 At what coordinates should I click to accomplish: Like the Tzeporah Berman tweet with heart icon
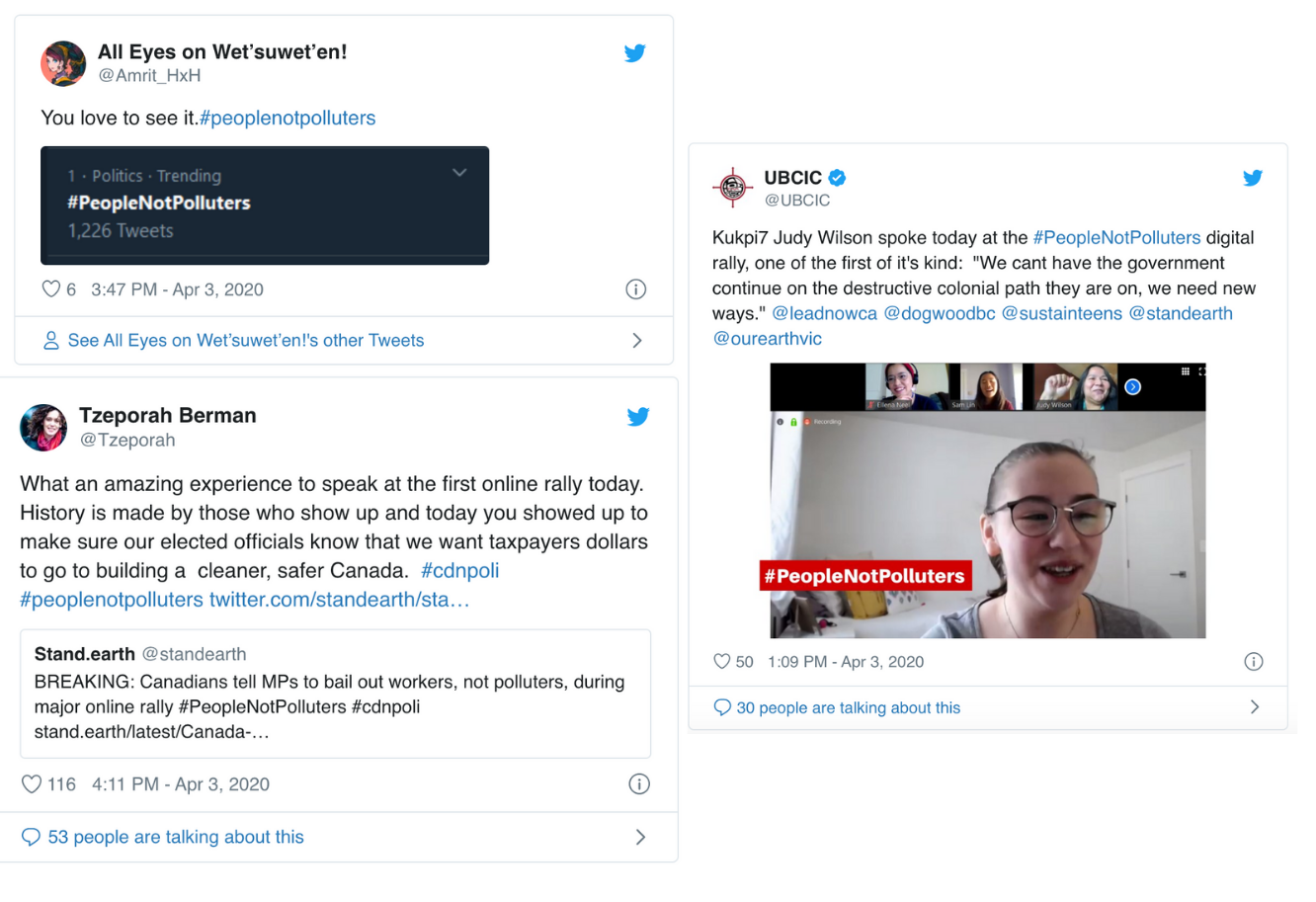tap(32, 784)
